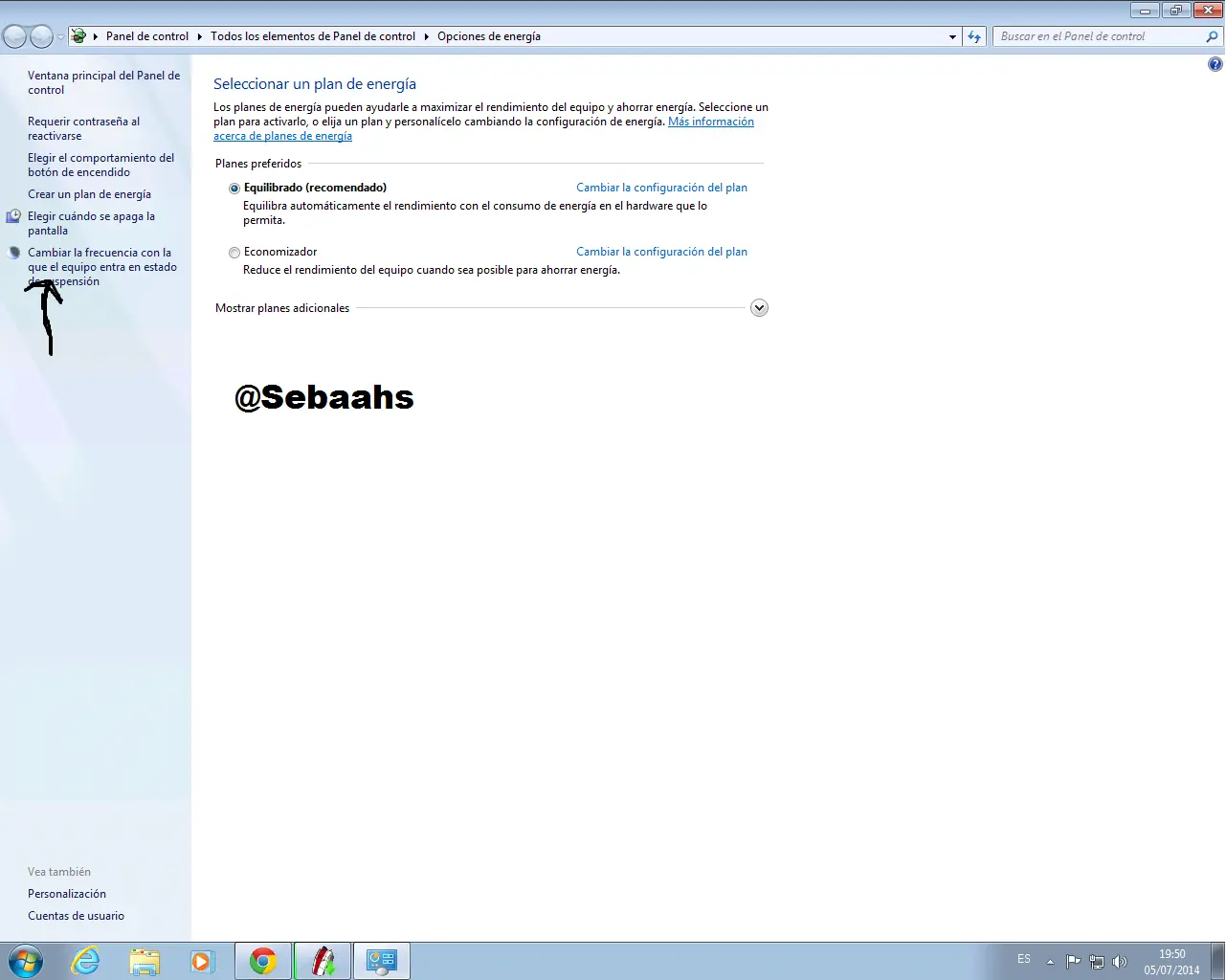1226x980 pixels.
Task: Open the Action Center flag icon
Action: 1074,962
